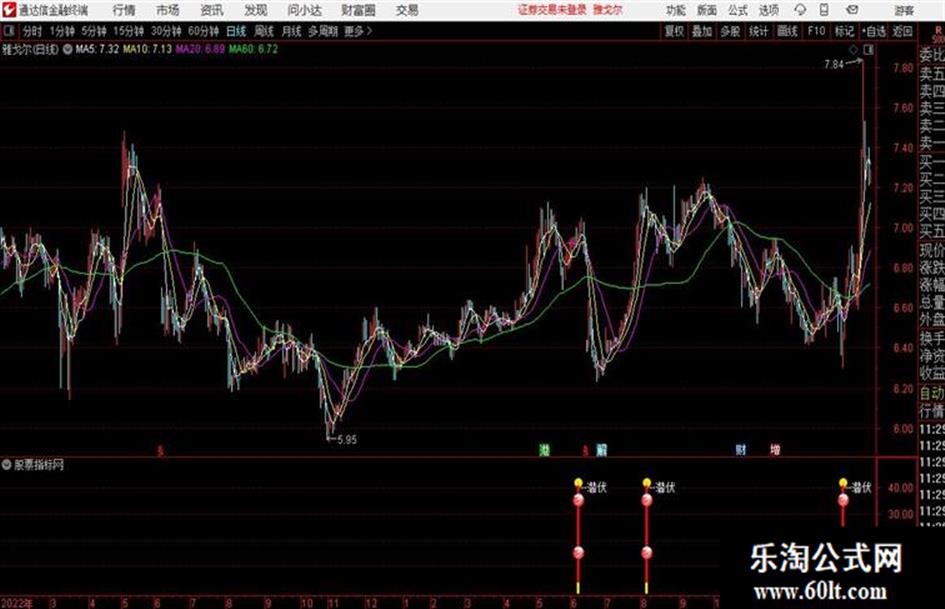Screen dimensions: 945x609
Task: Click the green 港 event marker
Action: point(545,450)
